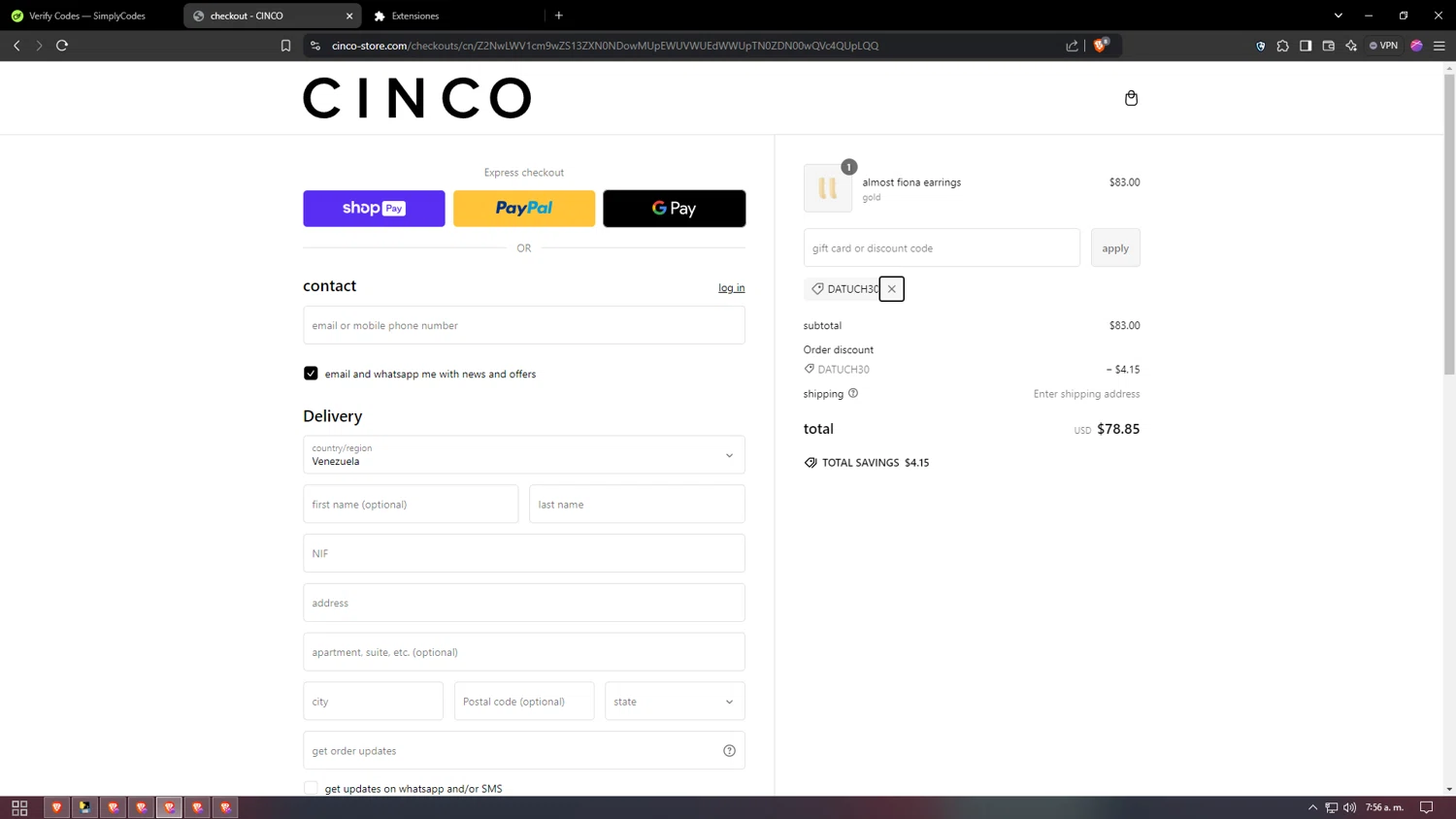Open the Leo AI sparkle icon
Image resolution: width=1456 pixels, height=819 pixels.
pos(1351,46)
